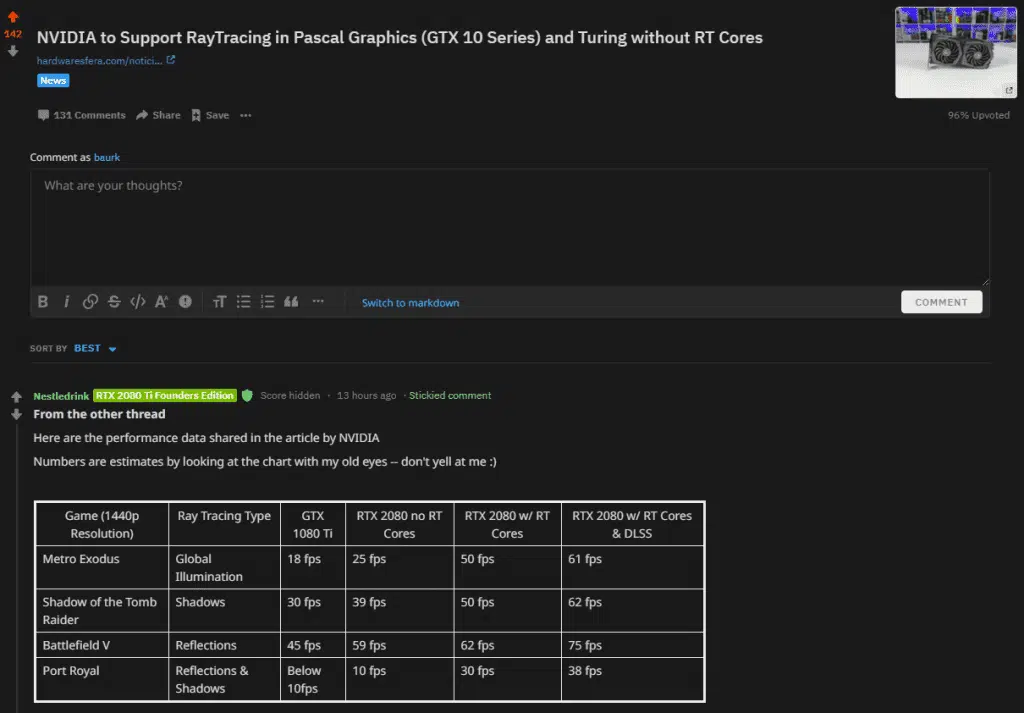The width and height of the screenshot is (1024, 713).
Task: Select the 'Global Illumination' cell
Action: [225, 567]
